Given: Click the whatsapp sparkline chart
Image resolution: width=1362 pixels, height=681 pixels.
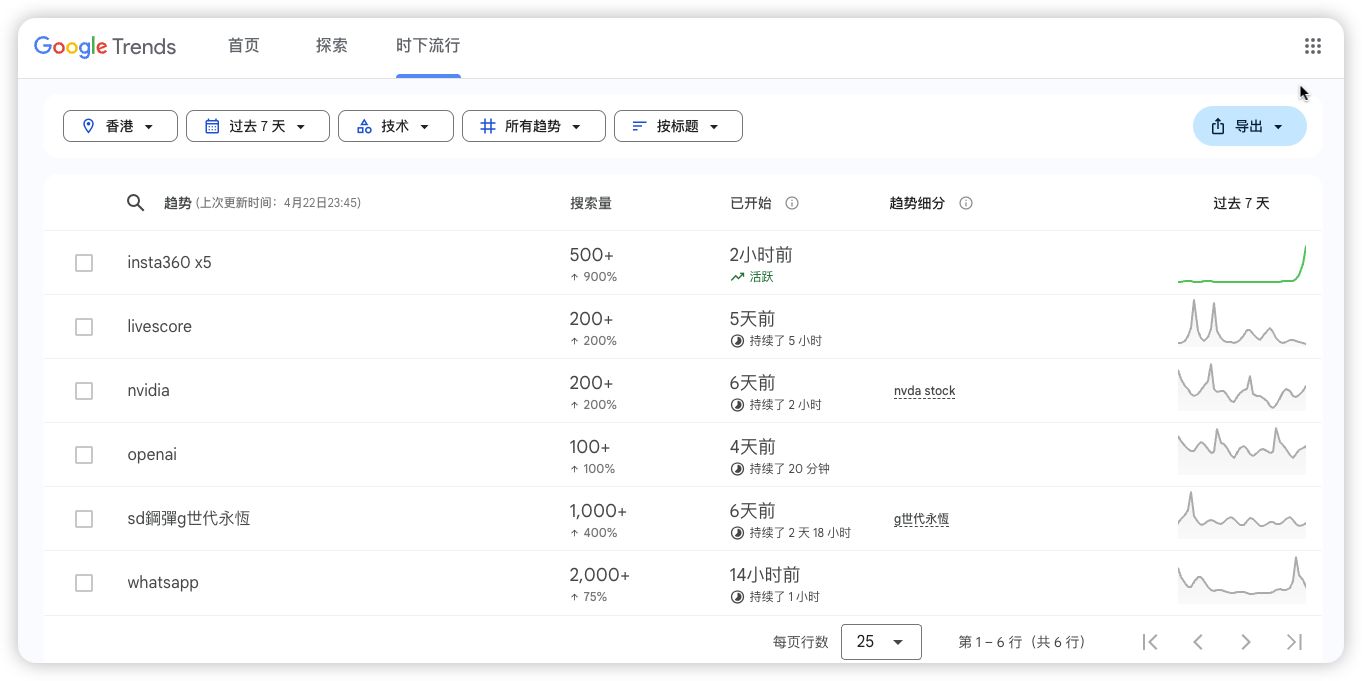Looking at the screenshot, I should point(1242,579).
